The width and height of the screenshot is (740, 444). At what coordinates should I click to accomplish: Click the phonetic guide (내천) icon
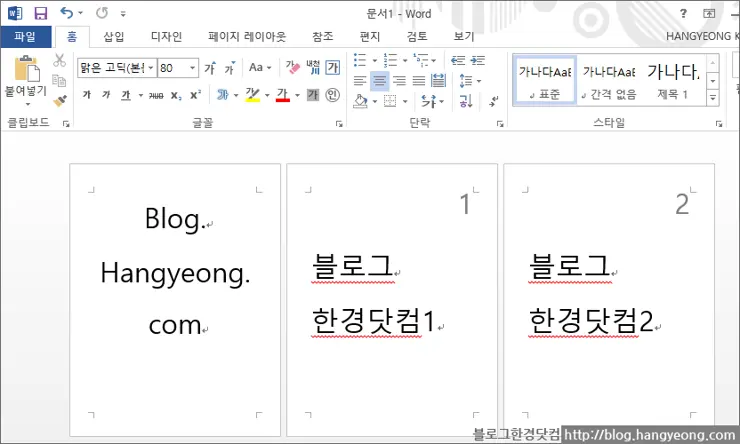pyautogui.click(x=313, y=67)
